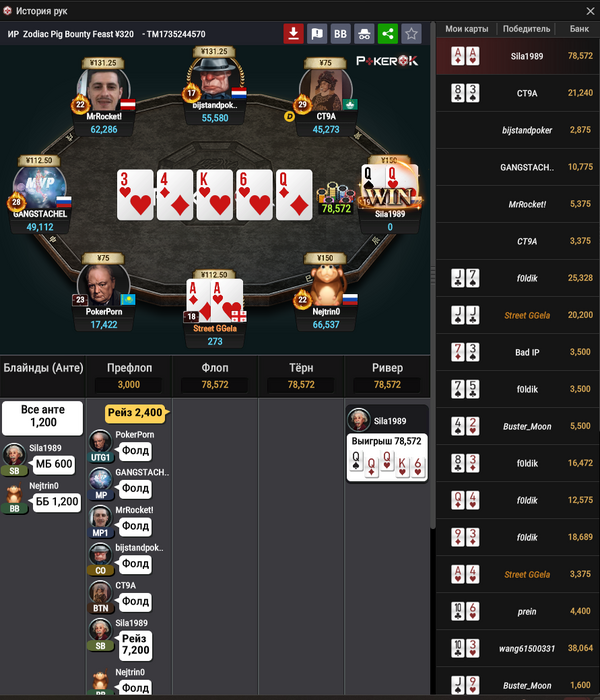Viewport: 600px width, 700px height.
Task: Click the PokerPorn player avatar
Action: point(104,285)
